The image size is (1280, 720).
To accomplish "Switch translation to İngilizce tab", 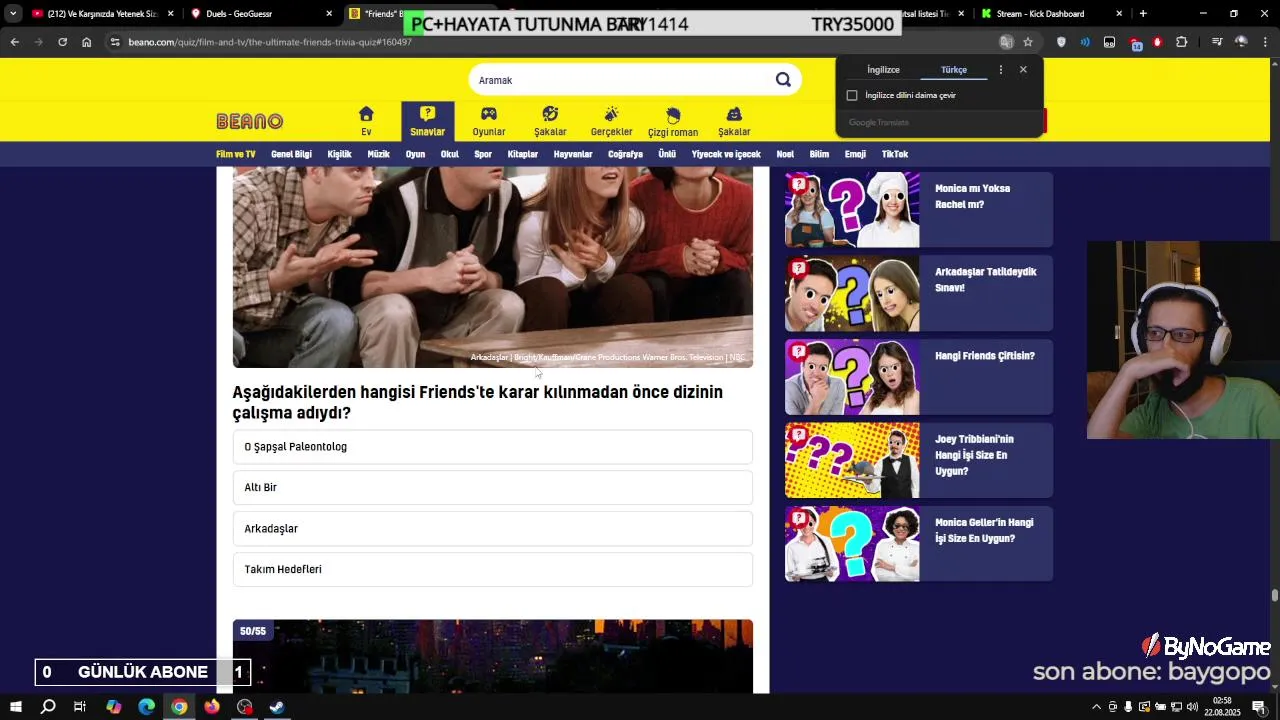I will point(883,70).
